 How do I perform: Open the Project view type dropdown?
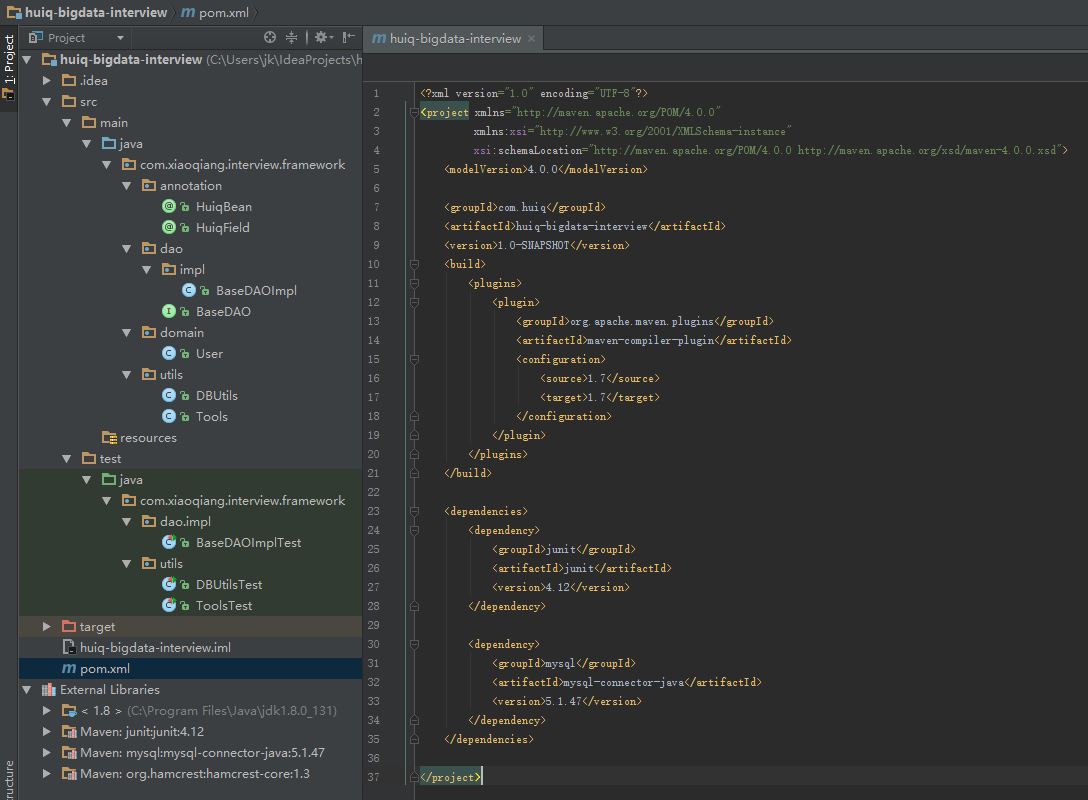[x=120, y=38]
